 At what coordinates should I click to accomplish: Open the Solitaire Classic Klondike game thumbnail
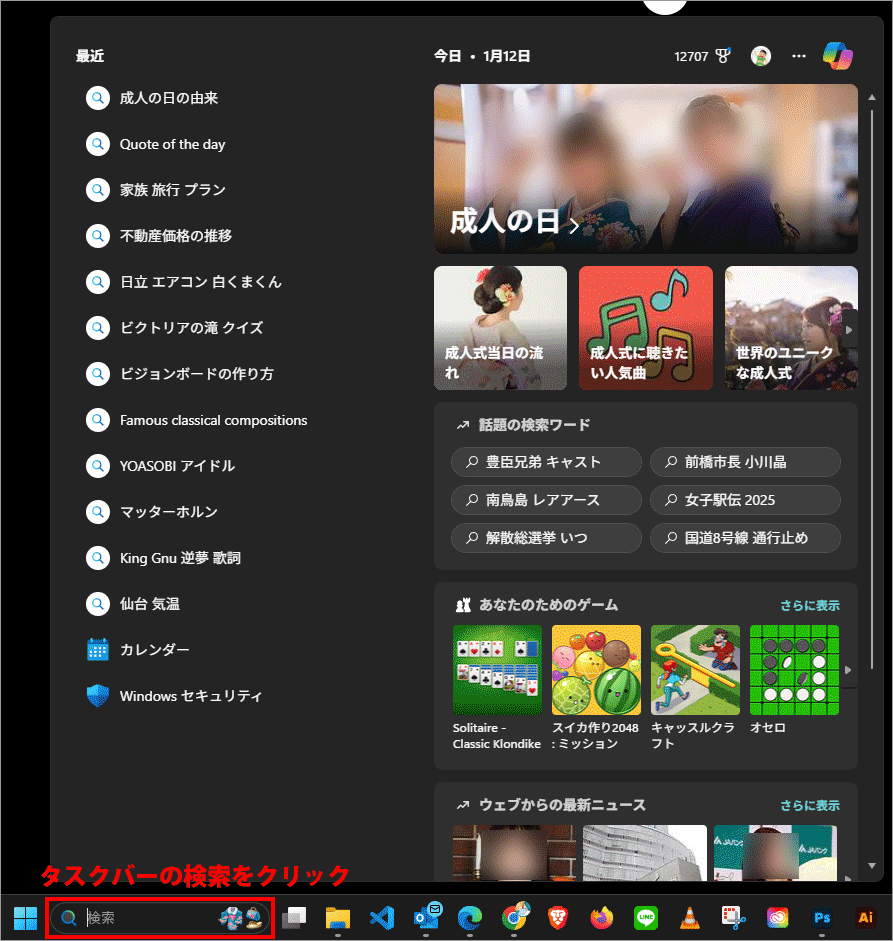click(497, 669)
